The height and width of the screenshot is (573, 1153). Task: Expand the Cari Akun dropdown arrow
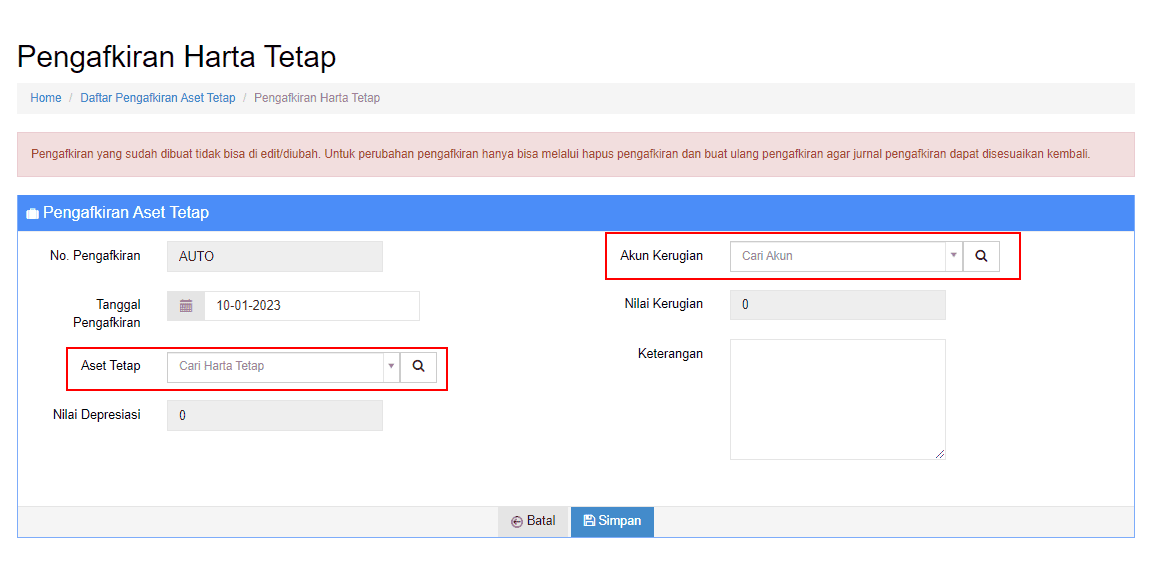[954, 256]
